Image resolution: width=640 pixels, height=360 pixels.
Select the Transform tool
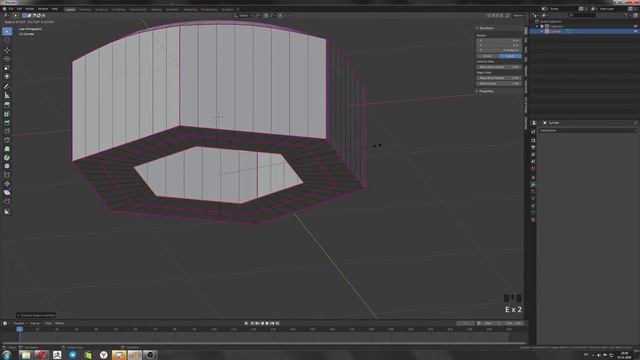7,76
